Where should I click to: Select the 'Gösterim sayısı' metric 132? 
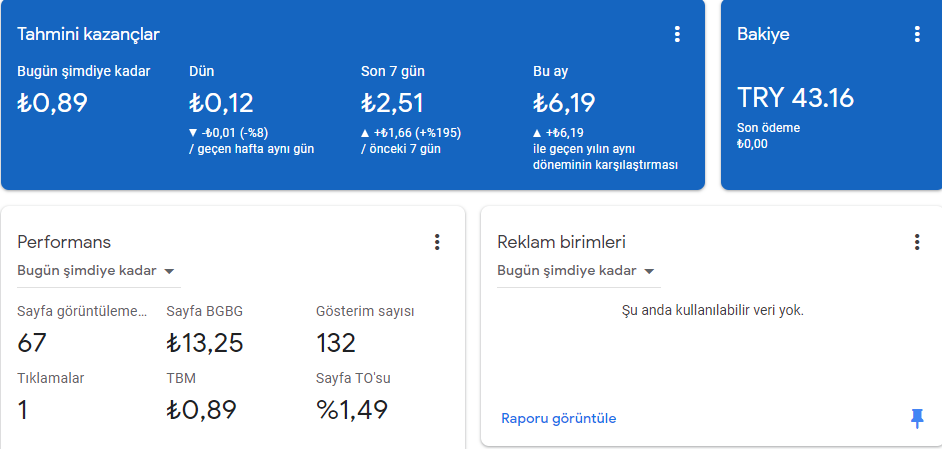click(336, 343)
